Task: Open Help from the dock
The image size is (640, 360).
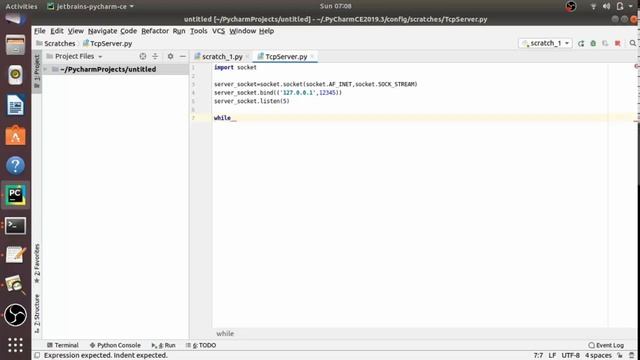Action: (x=15, y=165)
